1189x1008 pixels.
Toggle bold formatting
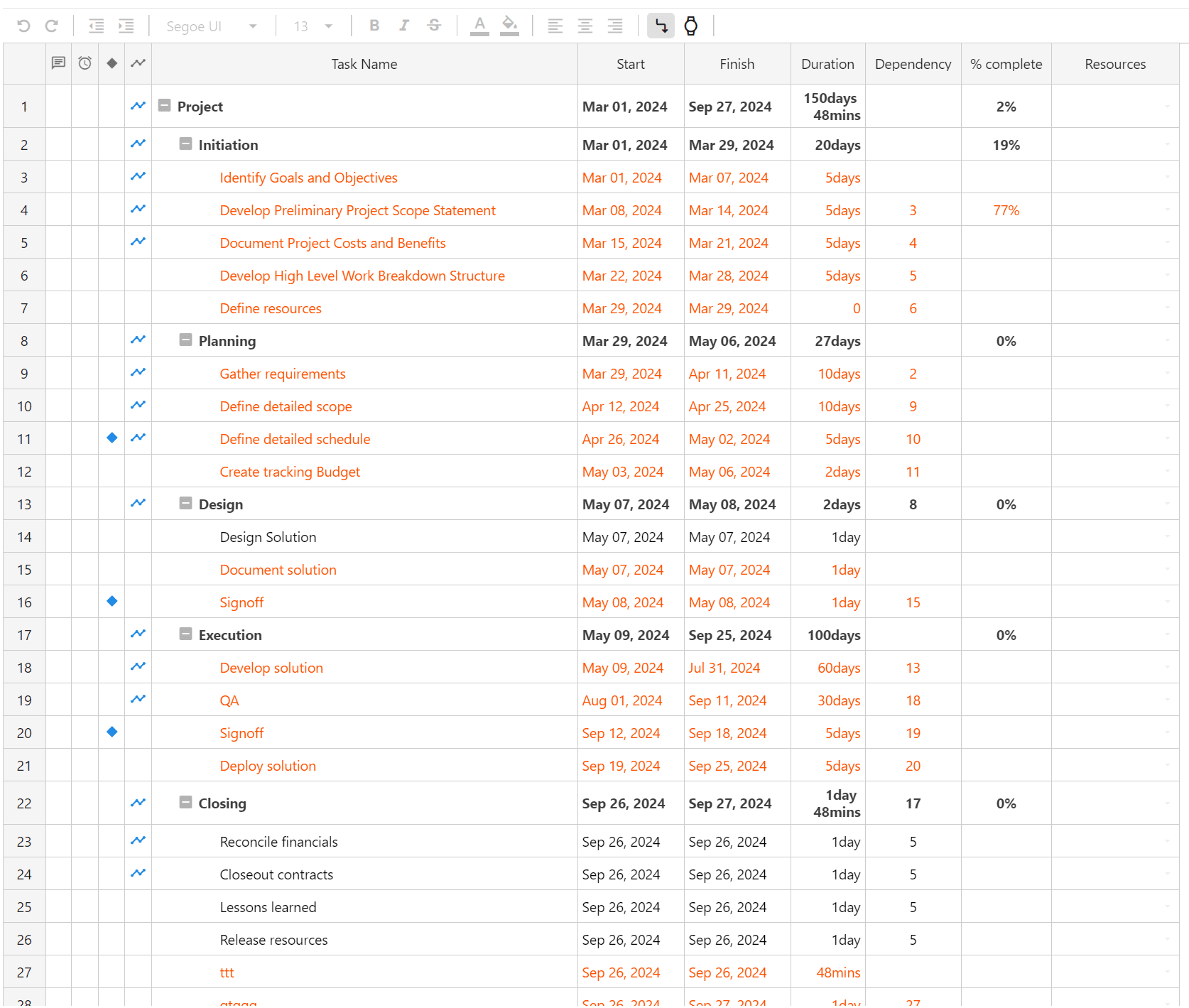tap(374, 26)
